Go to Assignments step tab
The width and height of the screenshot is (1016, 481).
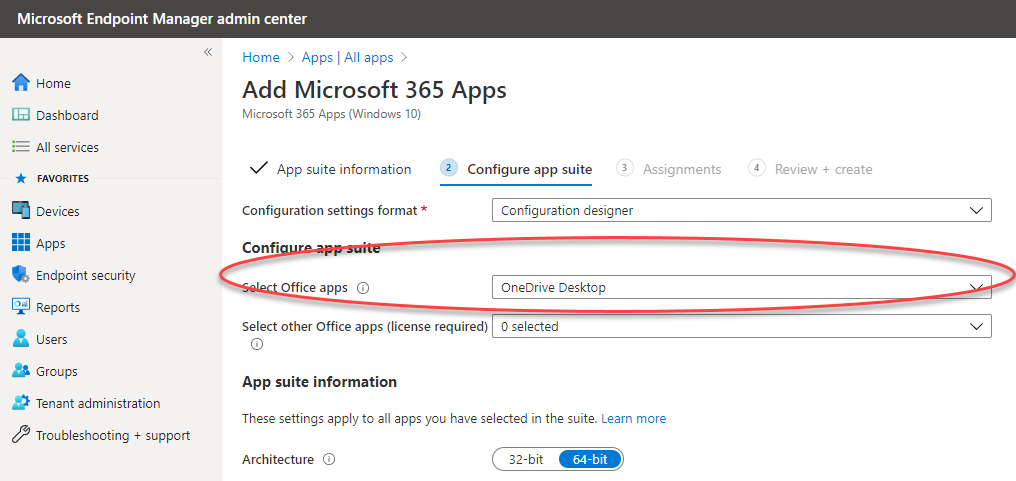682,169
